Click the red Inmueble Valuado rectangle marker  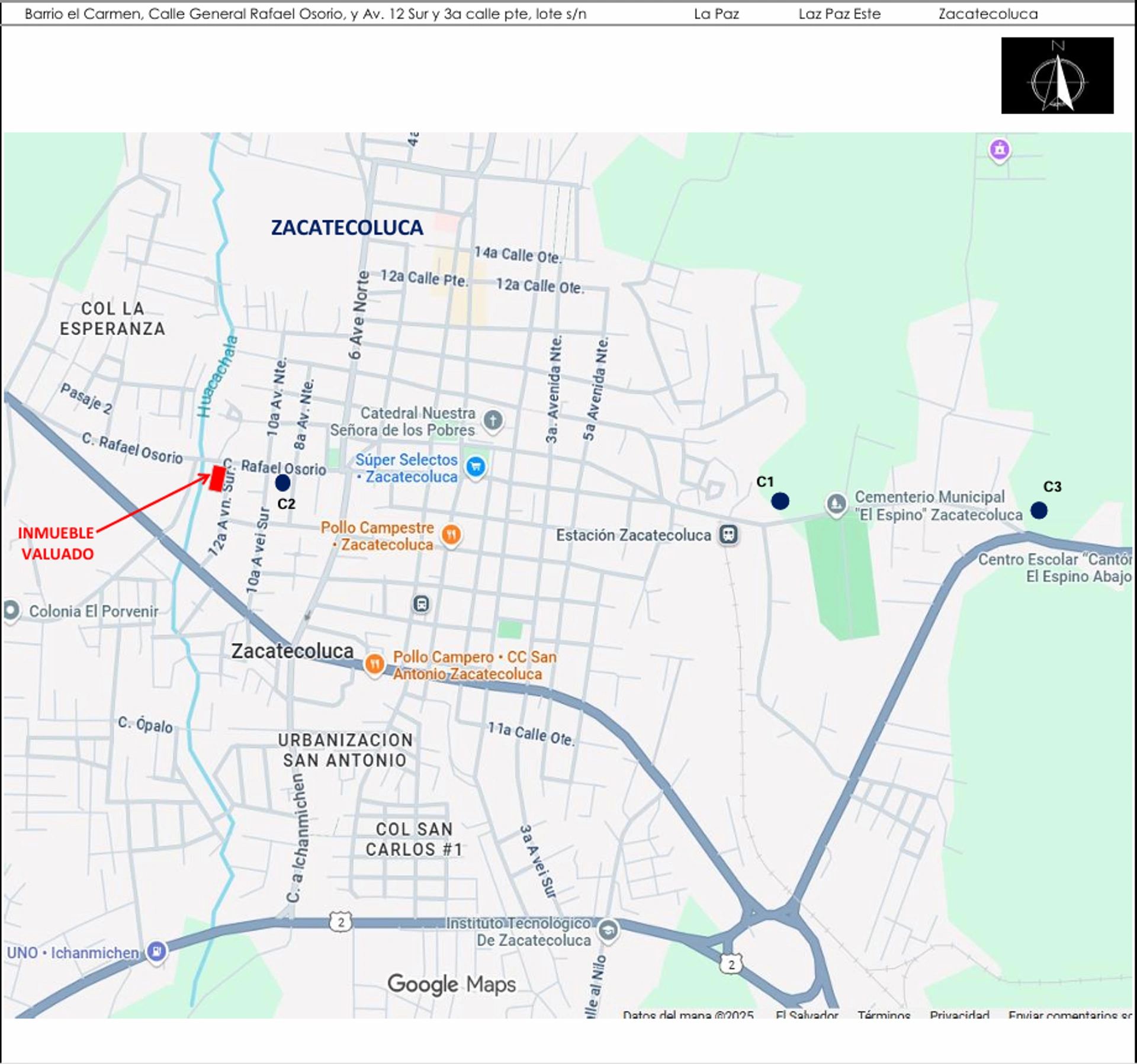217,478
